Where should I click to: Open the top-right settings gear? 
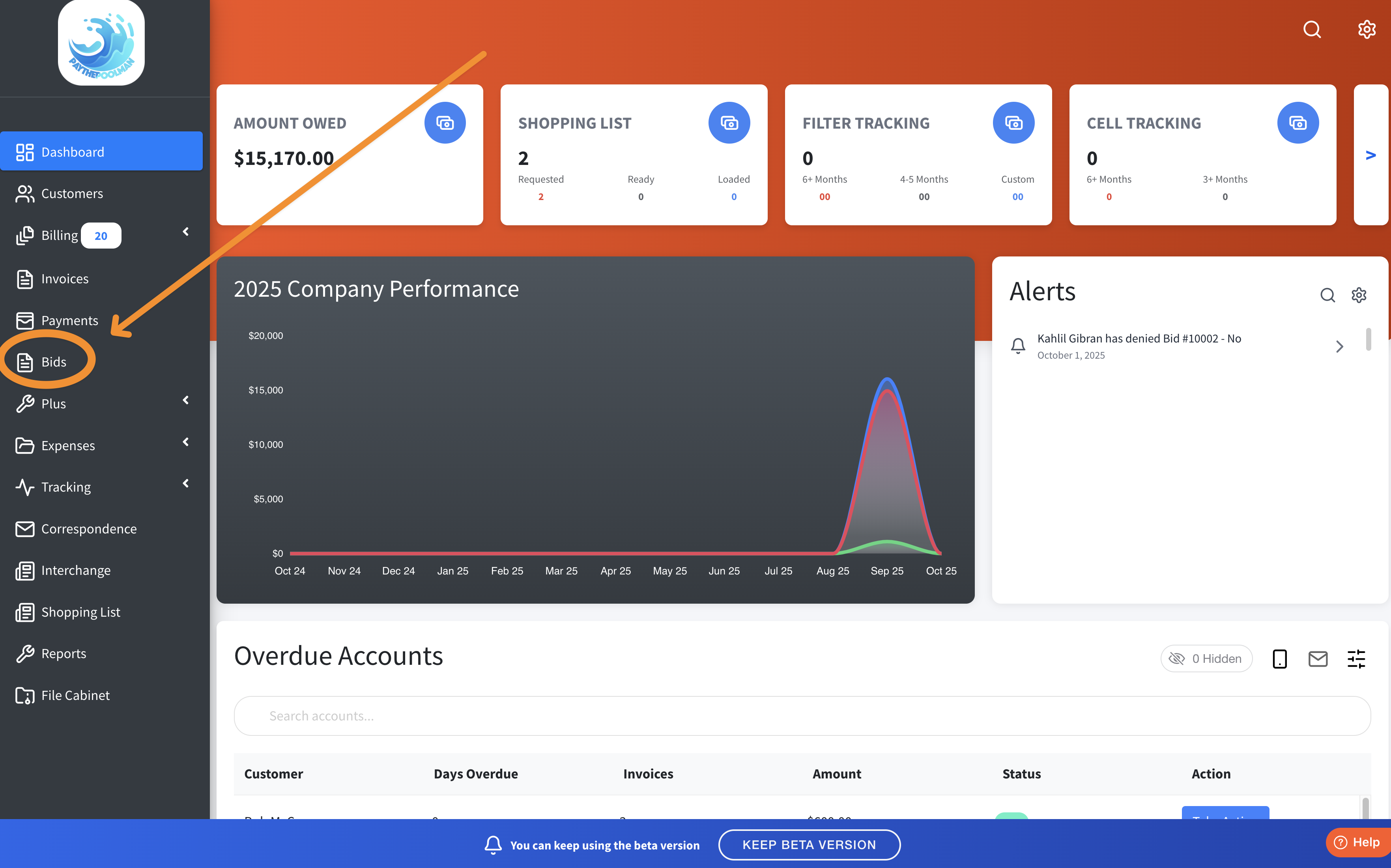click(x=1366, y=29)
